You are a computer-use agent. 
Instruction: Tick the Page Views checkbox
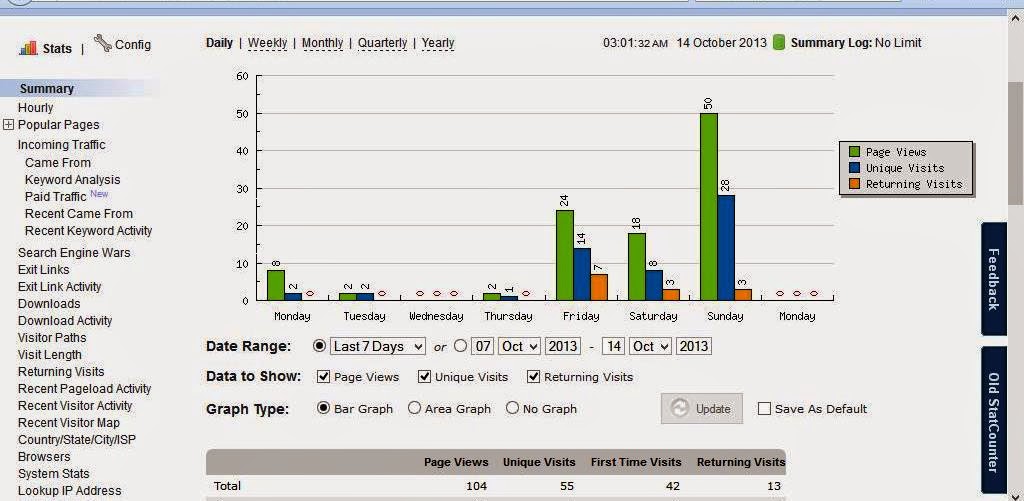pyautogui.click(x=323, y=377)
